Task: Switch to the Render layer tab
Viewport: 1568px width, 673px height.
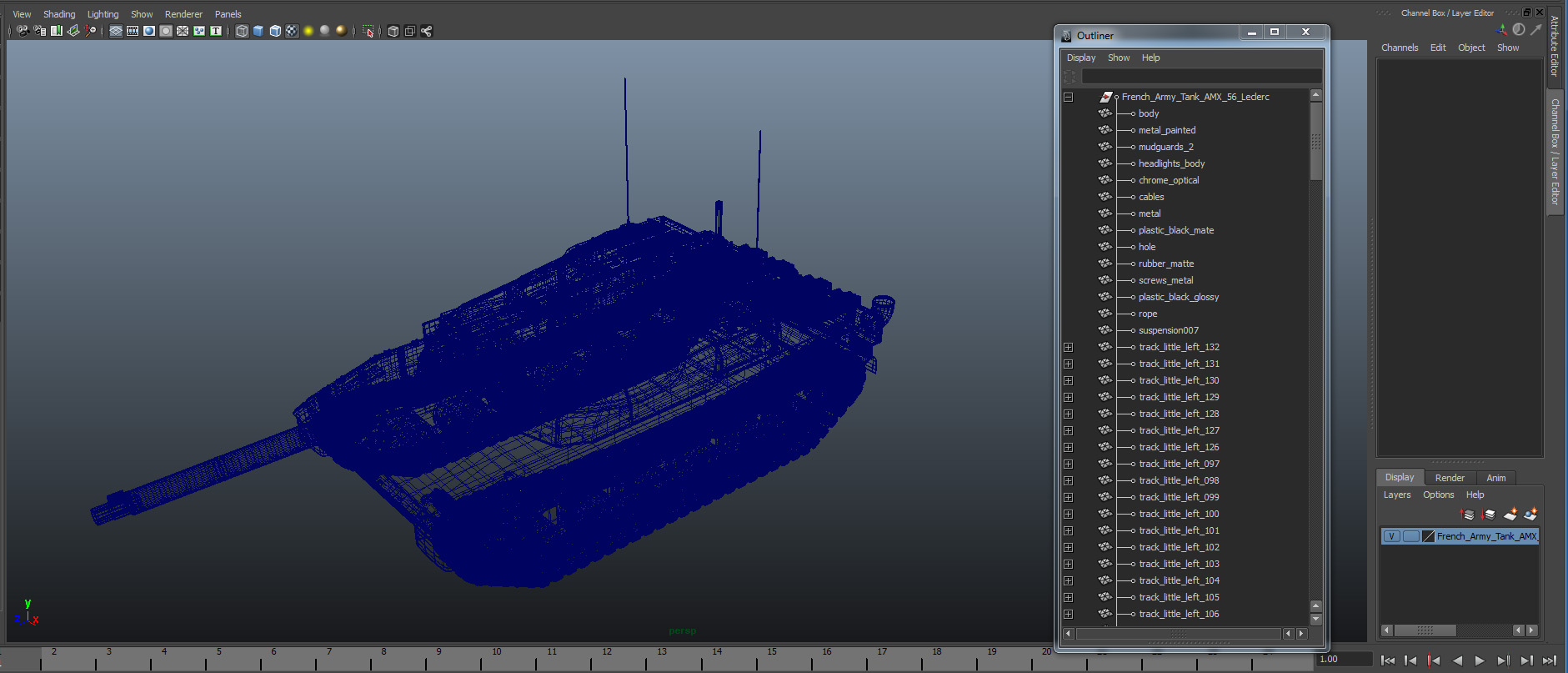Action: click(1450, 478)
